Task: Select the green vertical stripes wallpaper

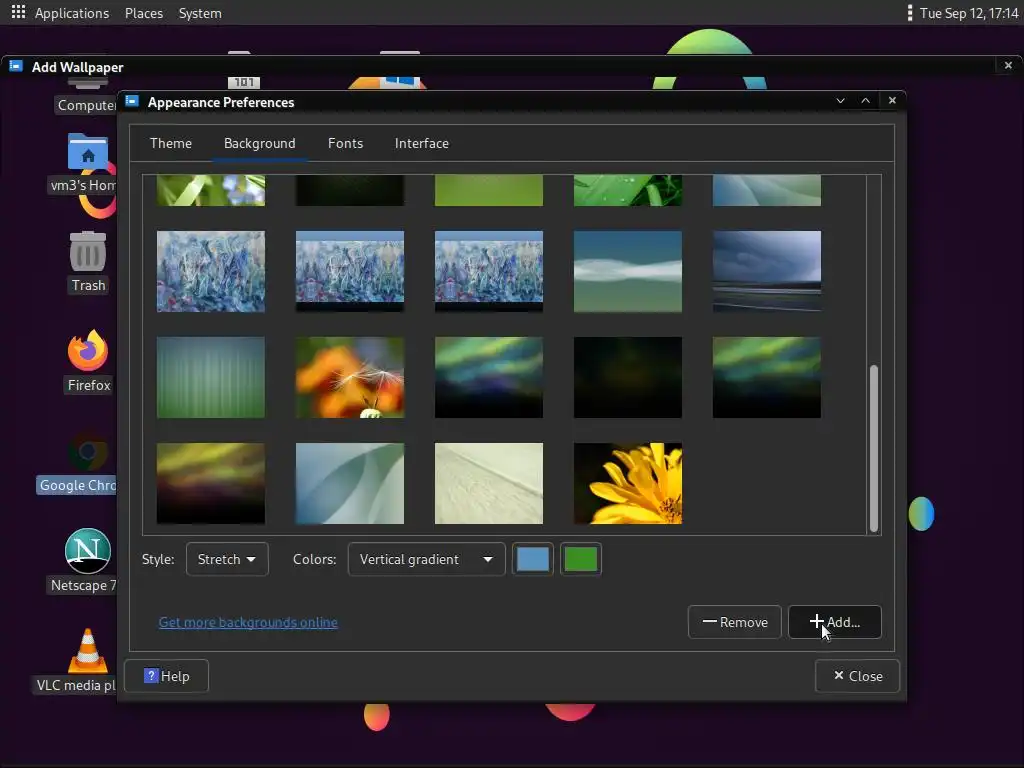Action: click(x=211, y=377)
